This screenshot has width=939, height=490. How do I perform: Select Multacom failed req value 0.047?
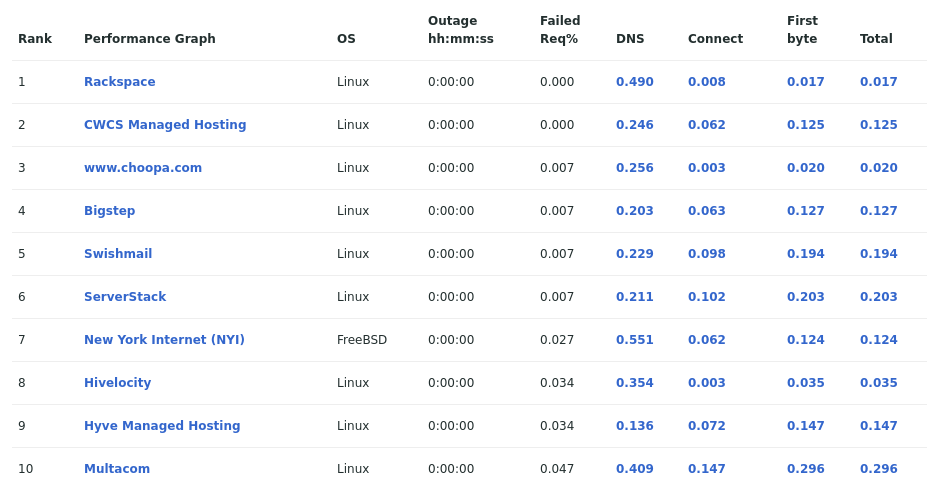tap(557, 468)
